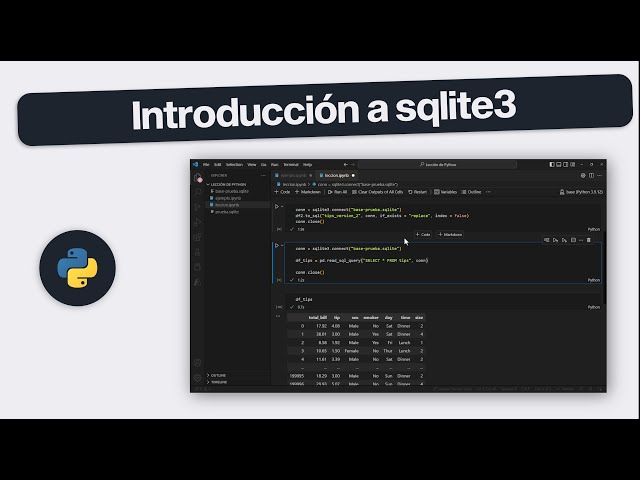
Task: Open the Variables view button
Action: [x=445, y=192]
